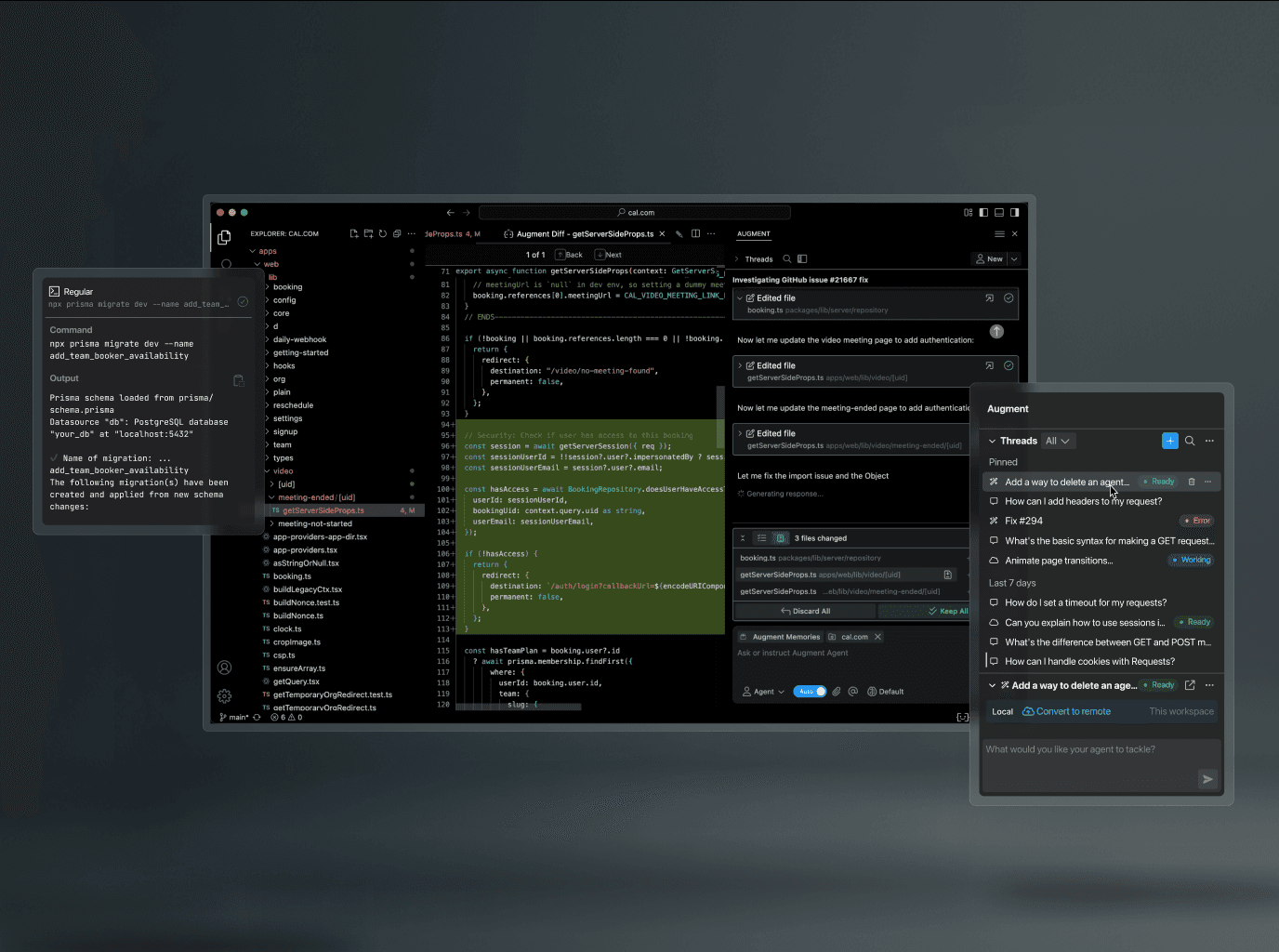This screenshot has height=952, width=1279.
Task: Toggle the tree view in 3 files changed
Action: (x=781, y=537)
